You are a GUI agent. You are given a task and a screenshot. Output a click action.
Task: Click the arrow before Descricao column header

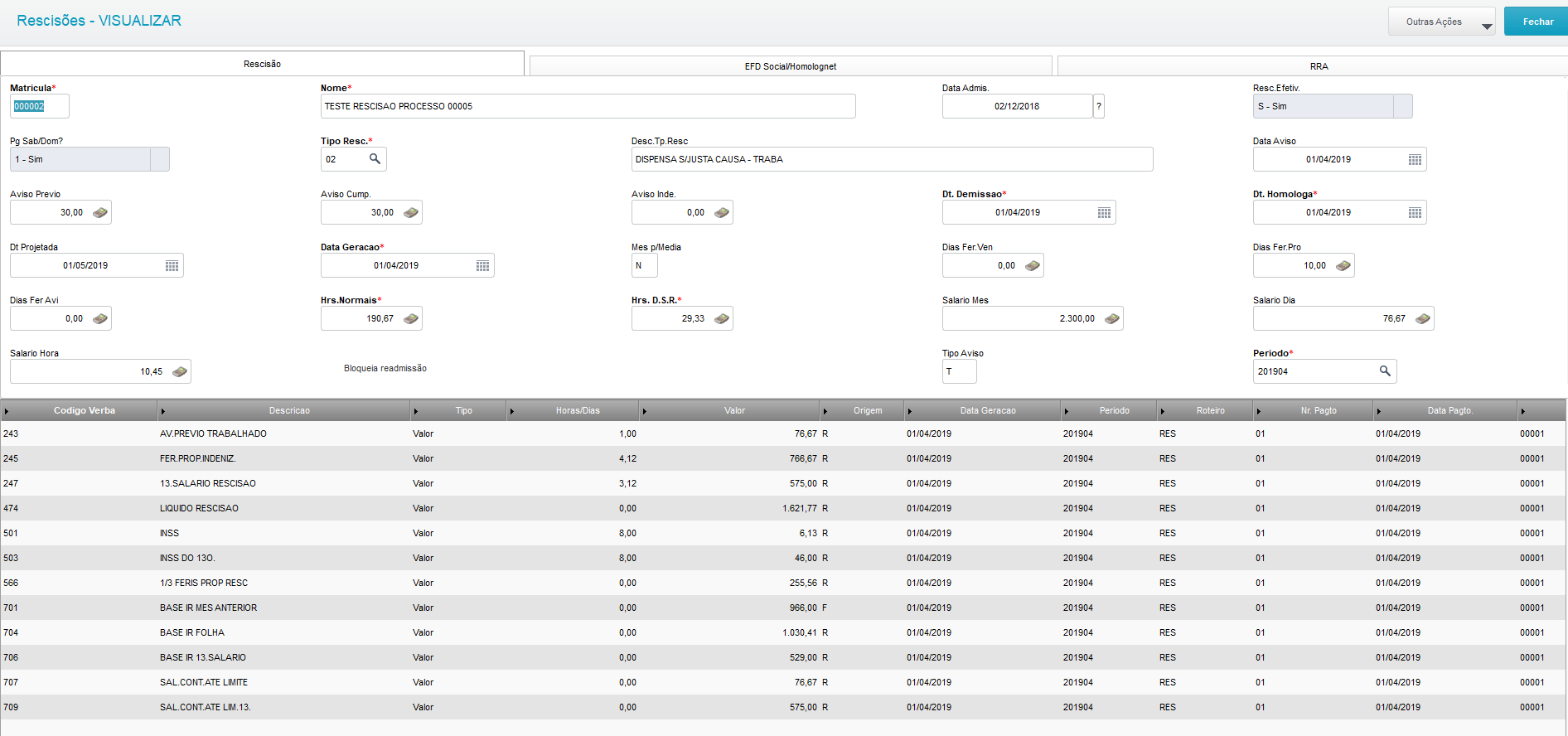[x=162, y=411]
